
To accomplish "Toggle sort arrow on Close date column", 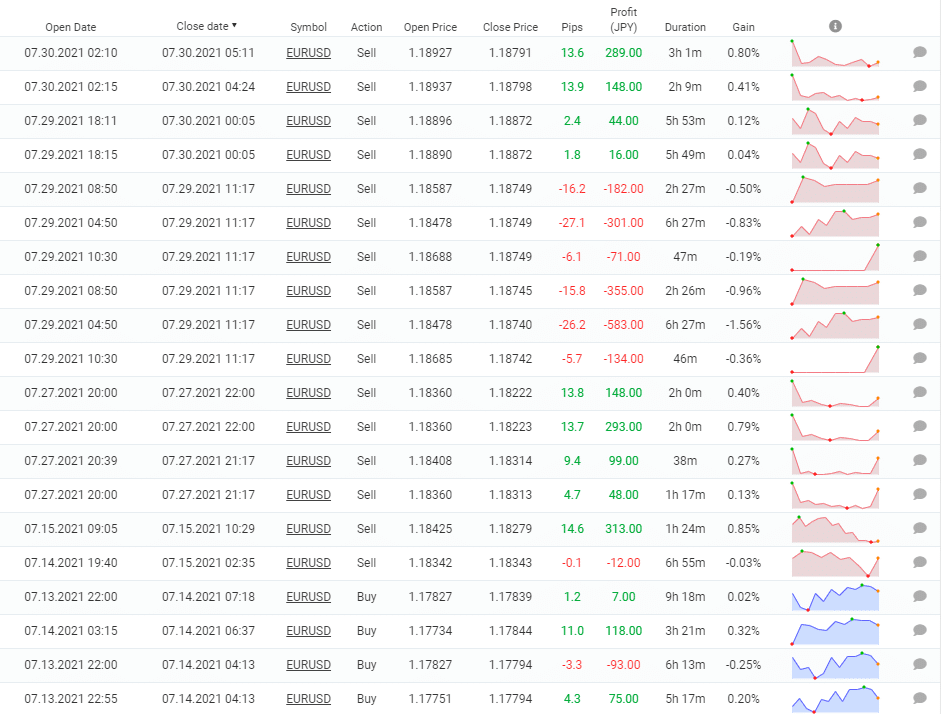I will (x=234, y=26).
